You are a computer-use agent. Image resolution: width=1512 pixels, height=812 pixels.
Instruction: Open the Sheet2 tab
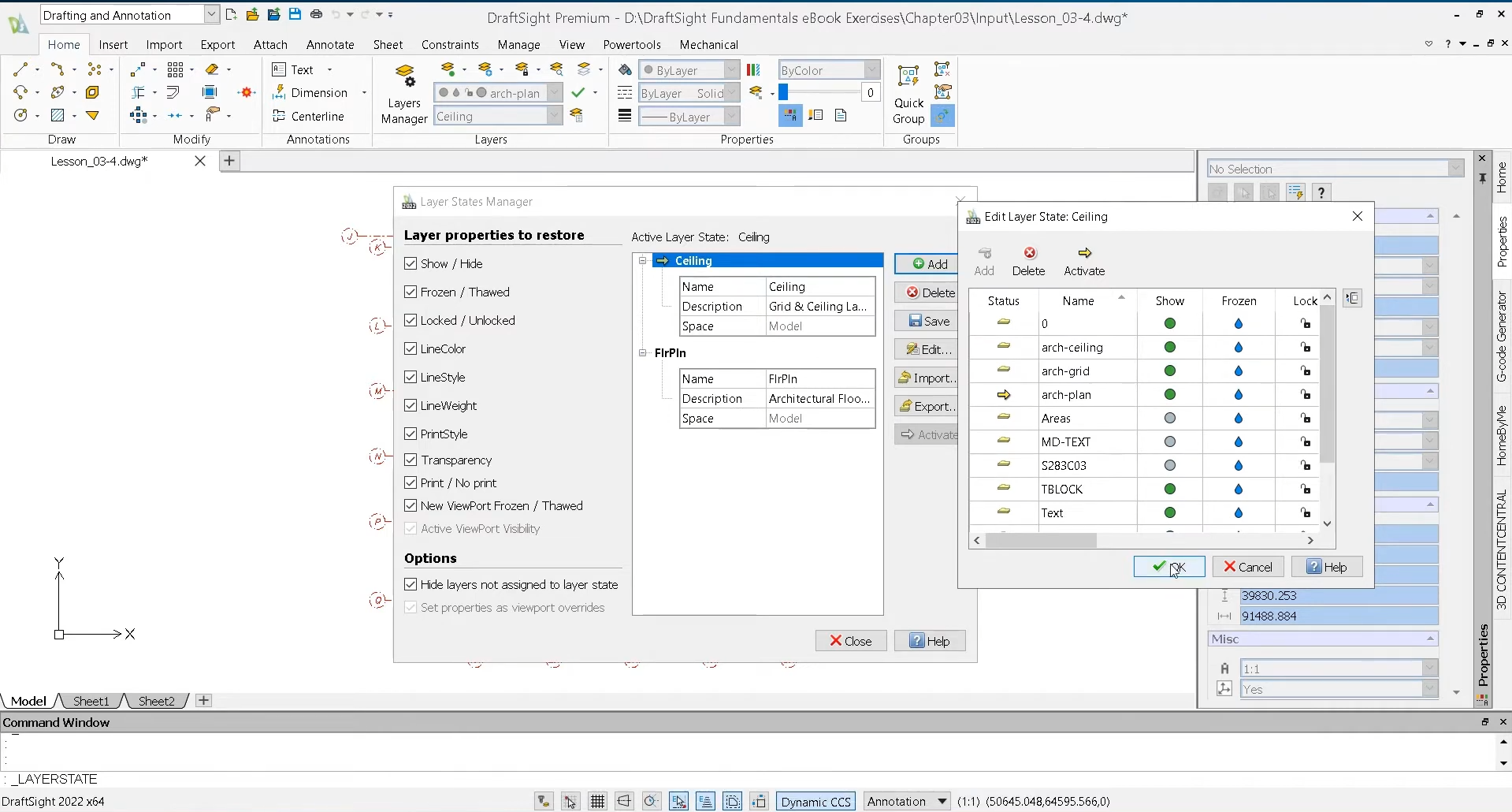155,701
